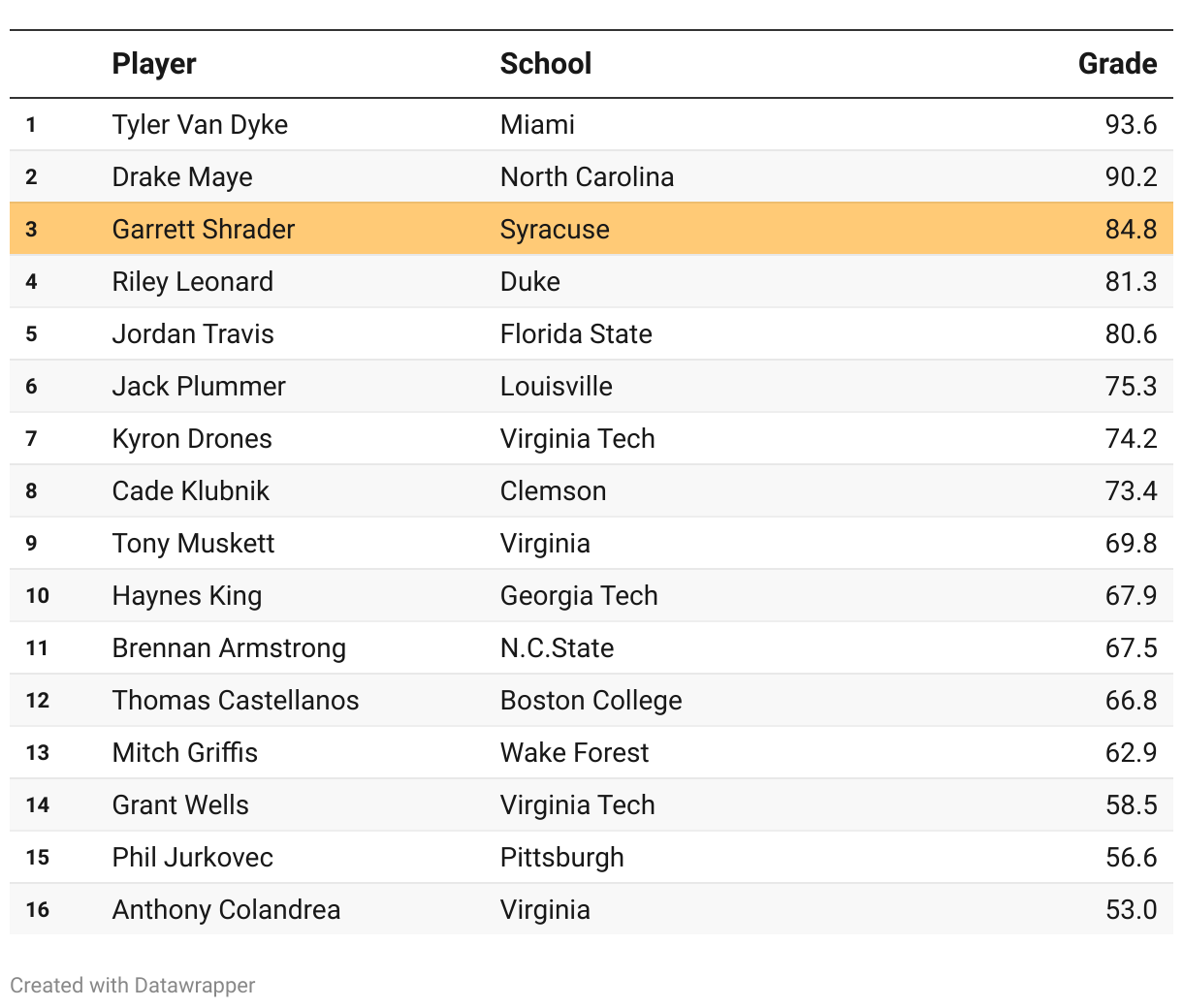Click the North Carolina school cell
The width and height of the screenshot is (1183, 1008).
587,177
